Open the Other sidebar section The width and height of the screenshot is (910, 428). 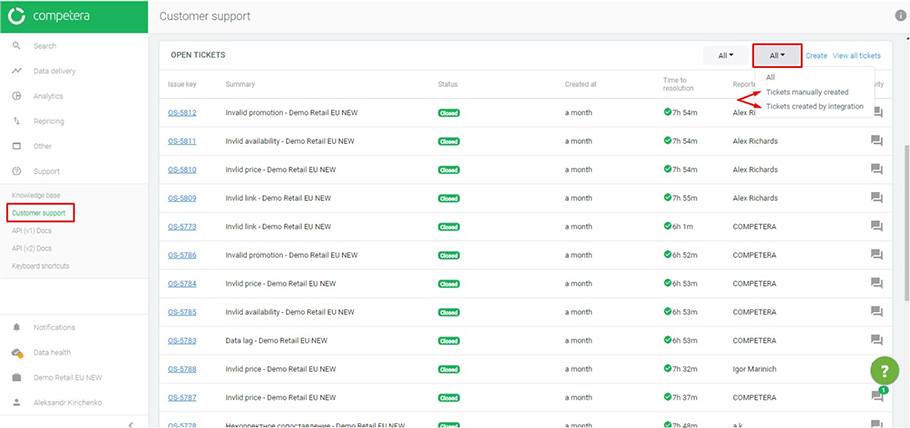tap(42, 146)
